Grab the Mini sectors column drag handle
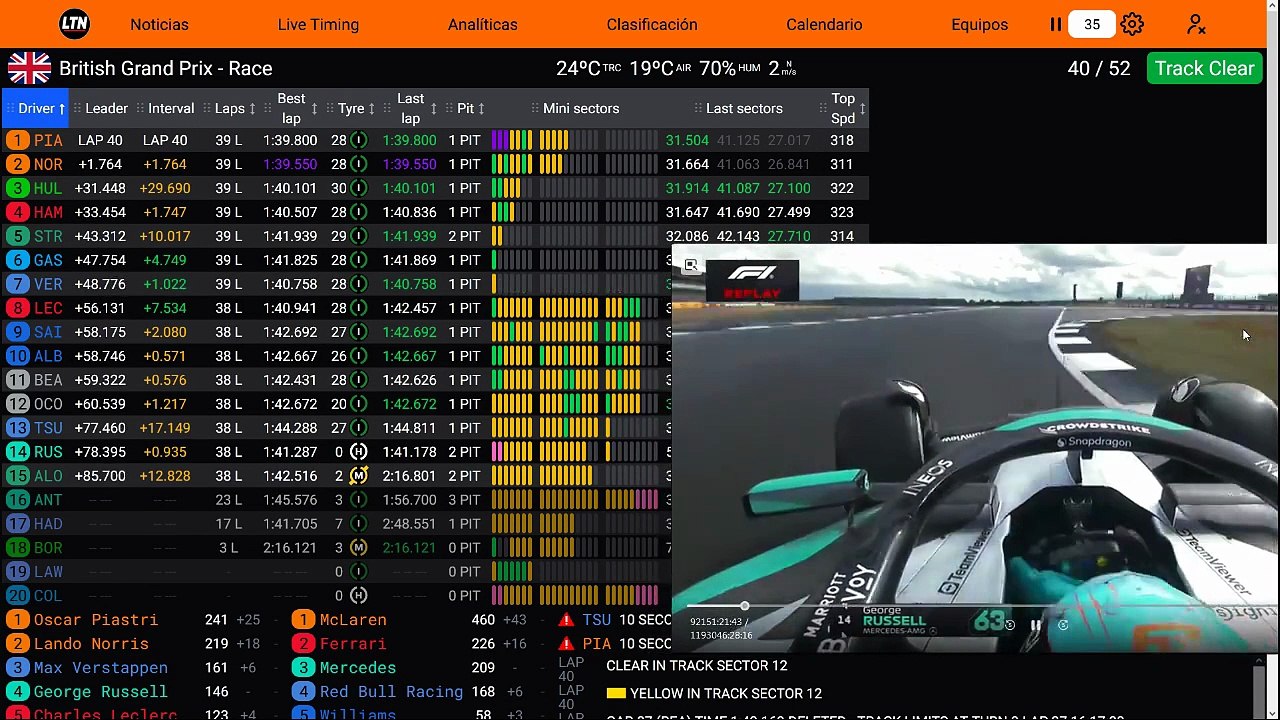The width and height of the screenshot is (1280, 720). pos(535,108)
